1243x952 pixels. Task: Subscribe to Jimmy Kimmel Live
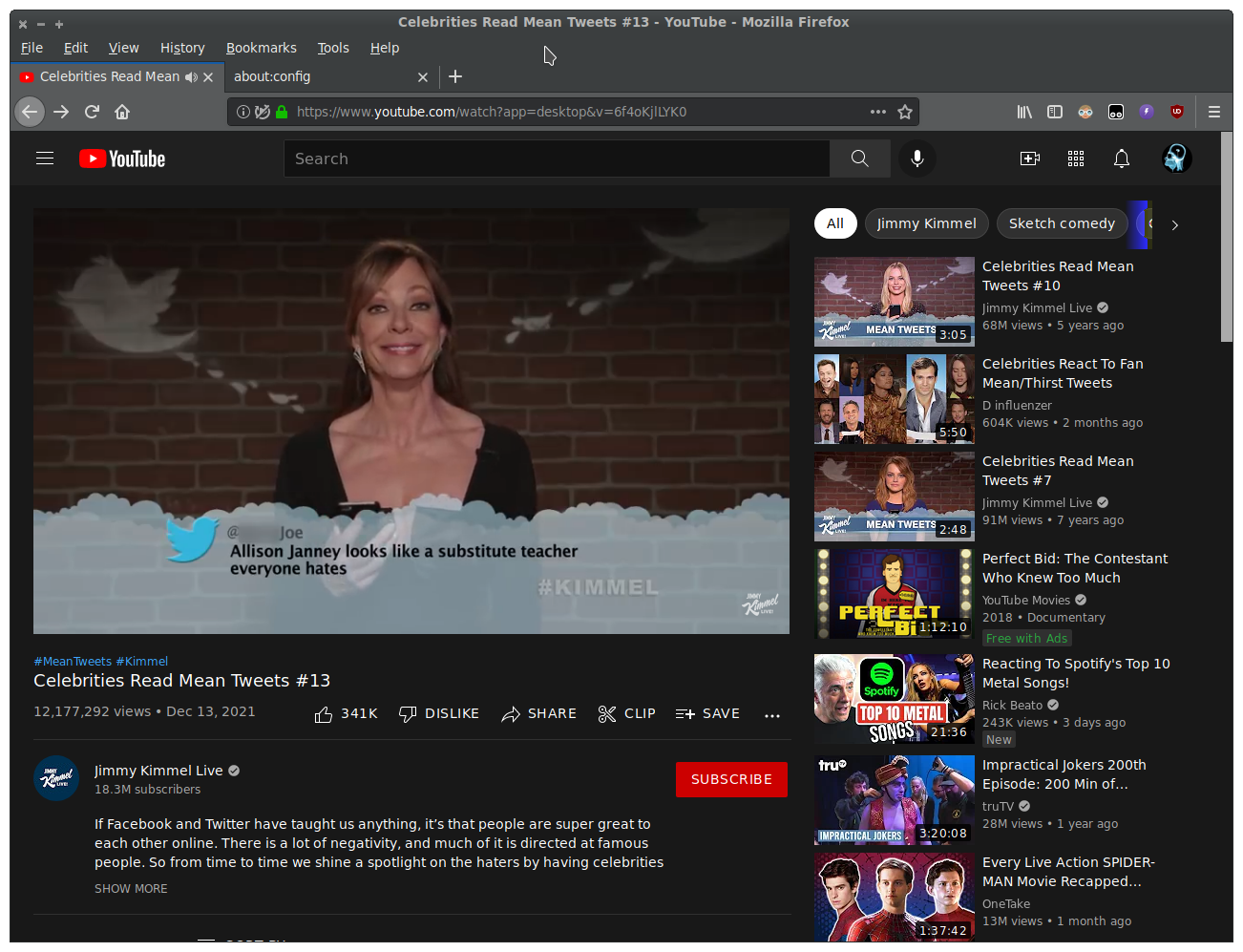point(731,779)
